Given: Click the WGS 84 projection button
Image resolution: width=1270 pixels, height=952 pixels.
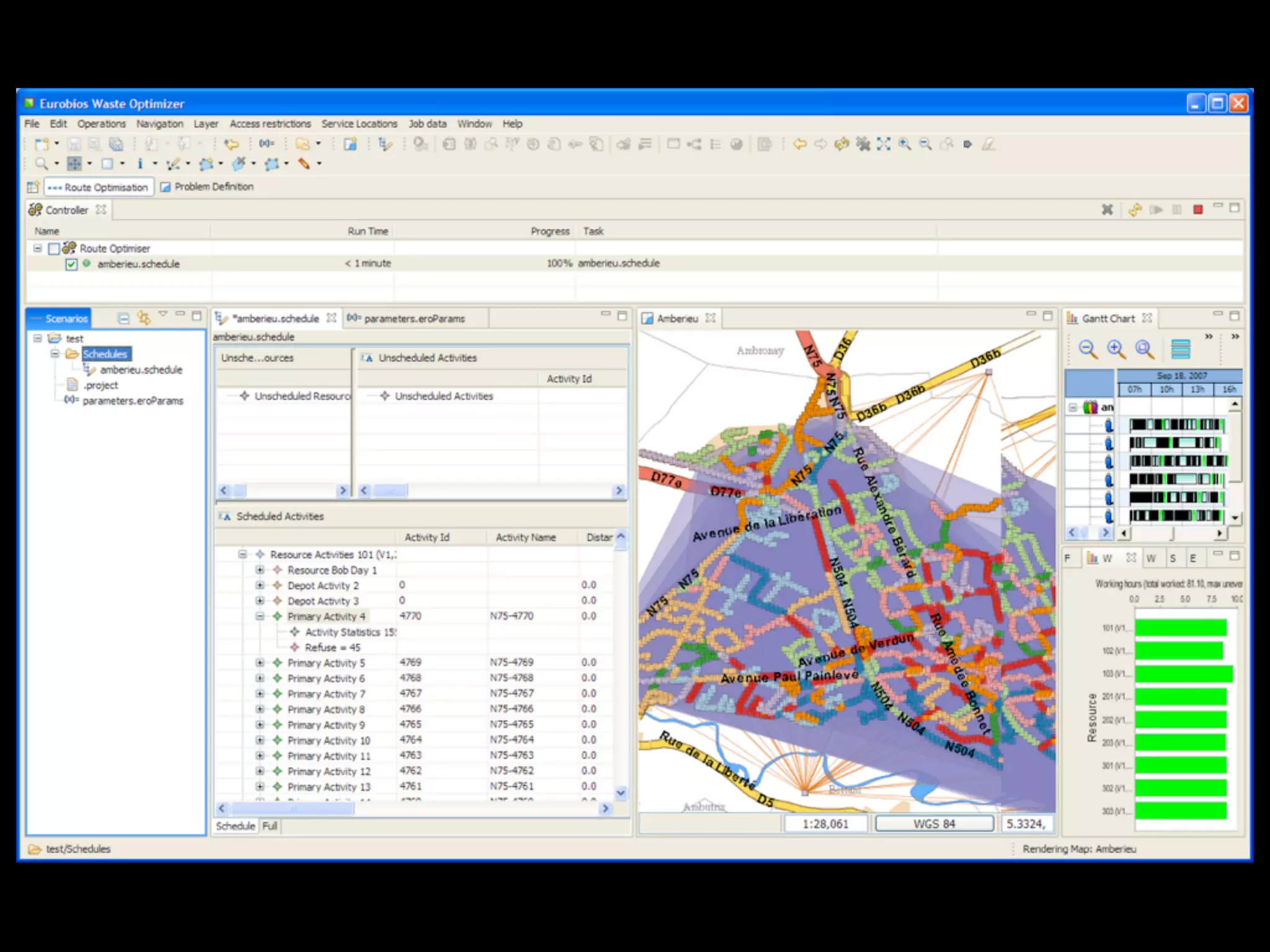Looking at the screenshot, I should pos(934,824).
